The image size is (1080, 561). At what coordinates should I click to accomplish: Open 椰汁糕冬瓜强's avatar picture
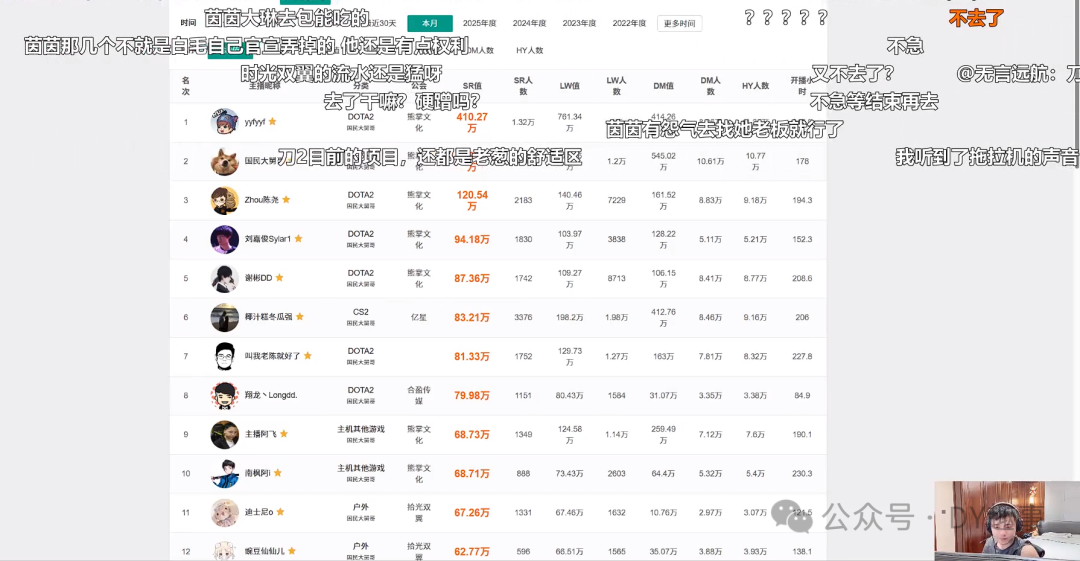(x=225, y=317)
